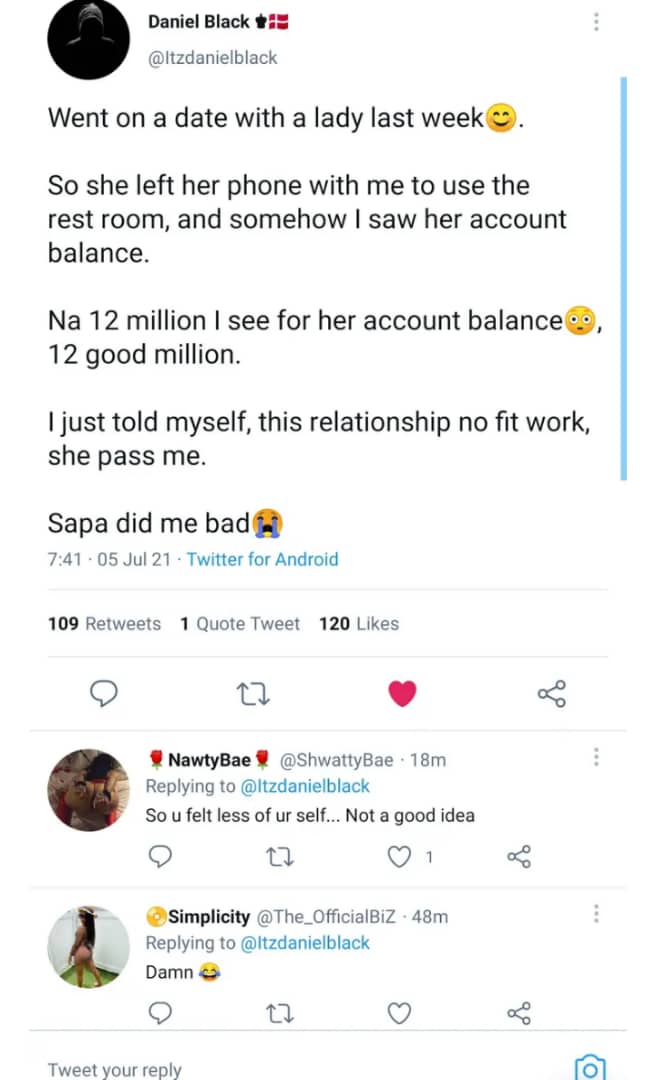
Task: Share Daniel Black's main tweet
Action: [x=551, y=692]
